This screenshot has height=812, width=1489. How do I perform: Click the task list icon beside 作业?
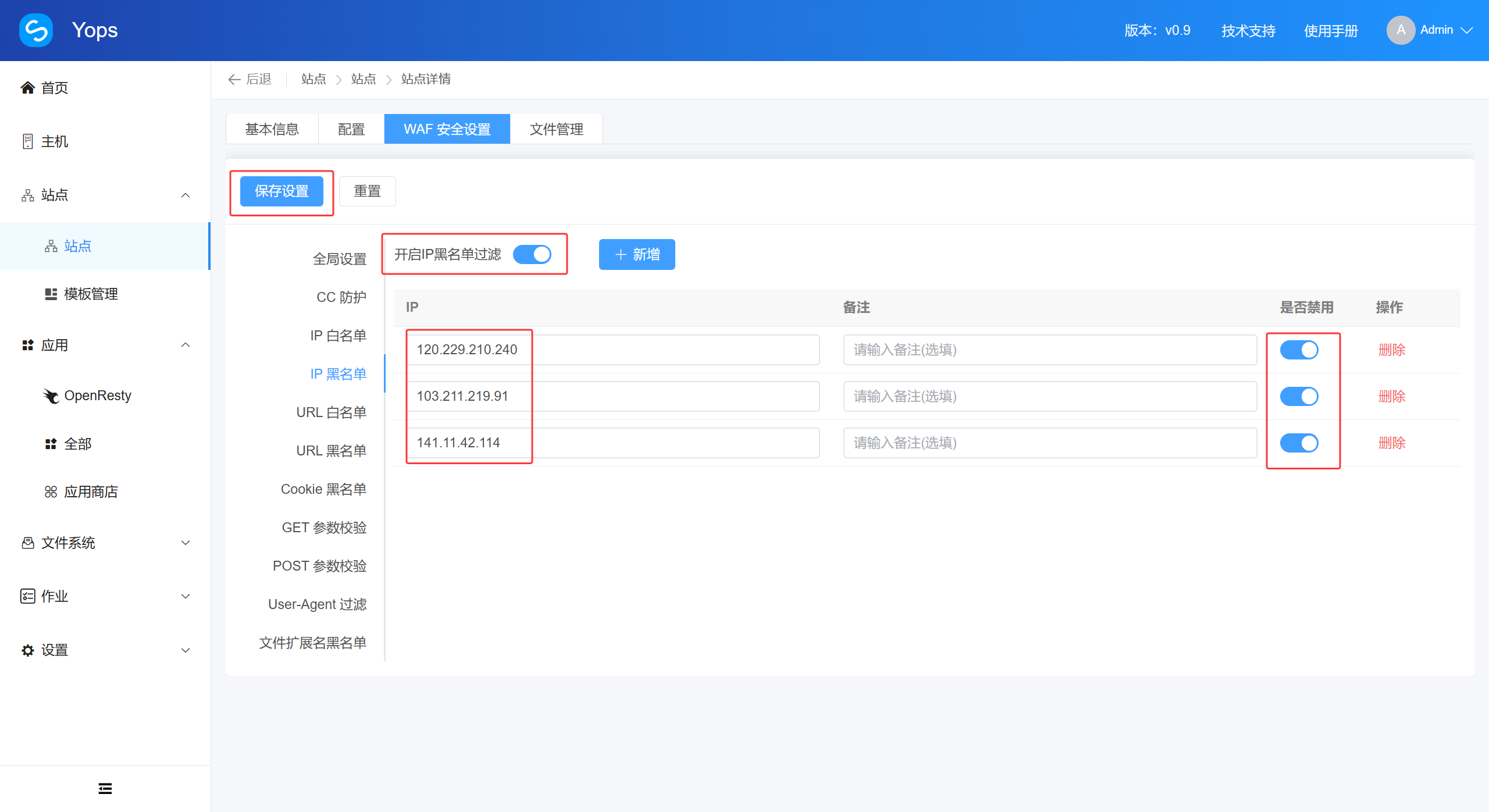point(27,596)
